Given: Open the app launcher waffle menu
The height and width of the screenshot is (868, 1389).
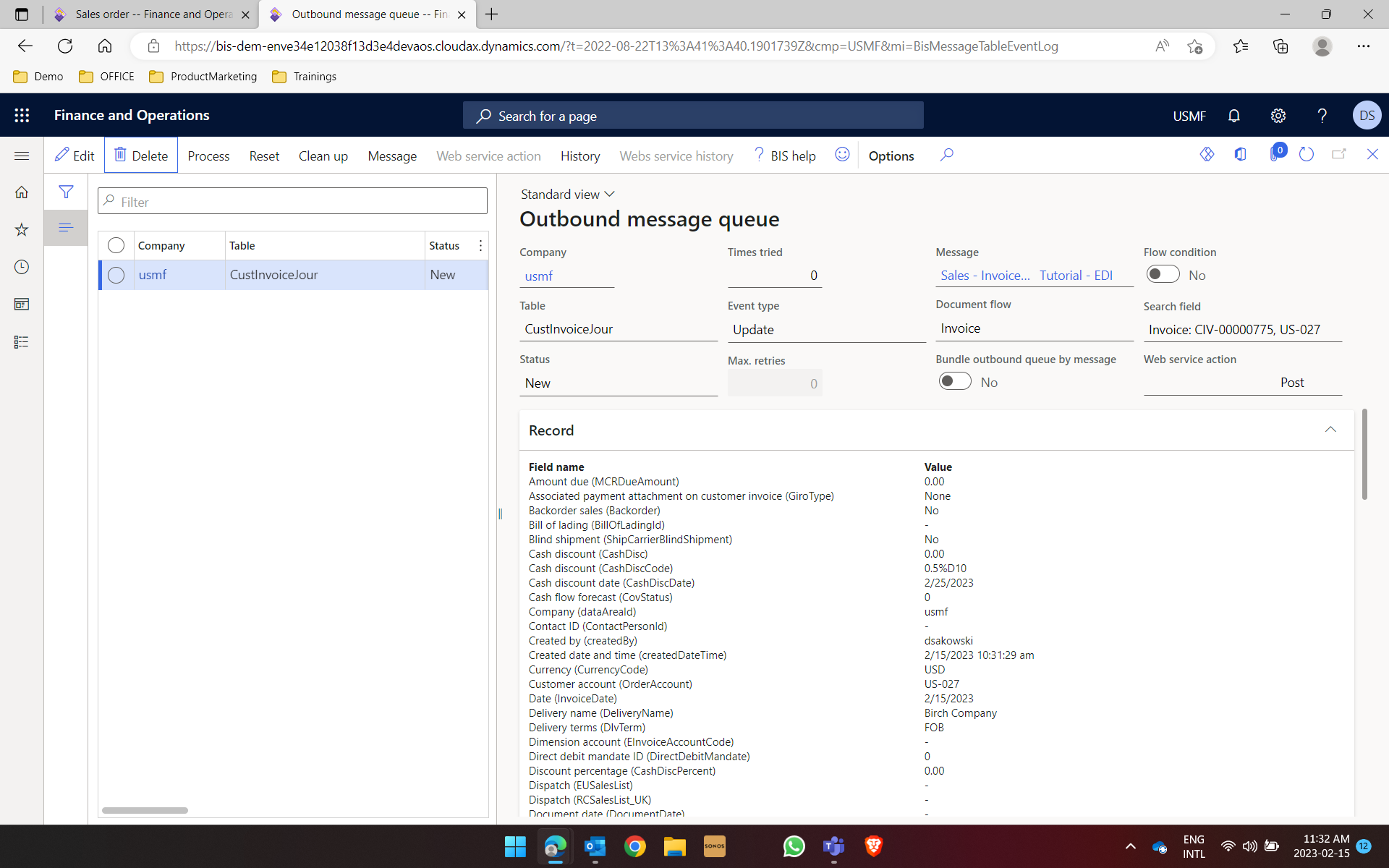Looking at the screenshot, I should coord(22,115).
